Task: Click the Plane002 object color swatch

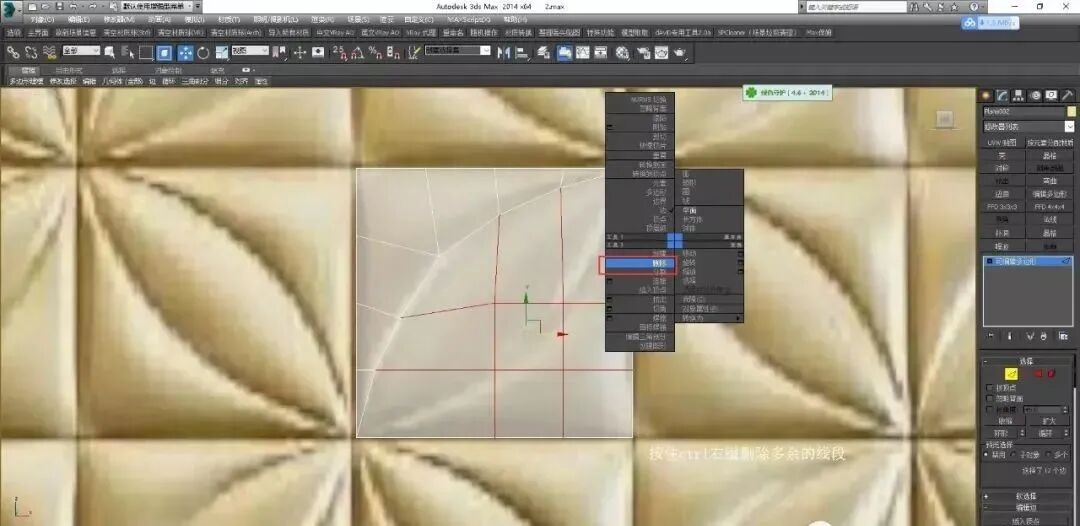Action: click(x=1071, y=112)
